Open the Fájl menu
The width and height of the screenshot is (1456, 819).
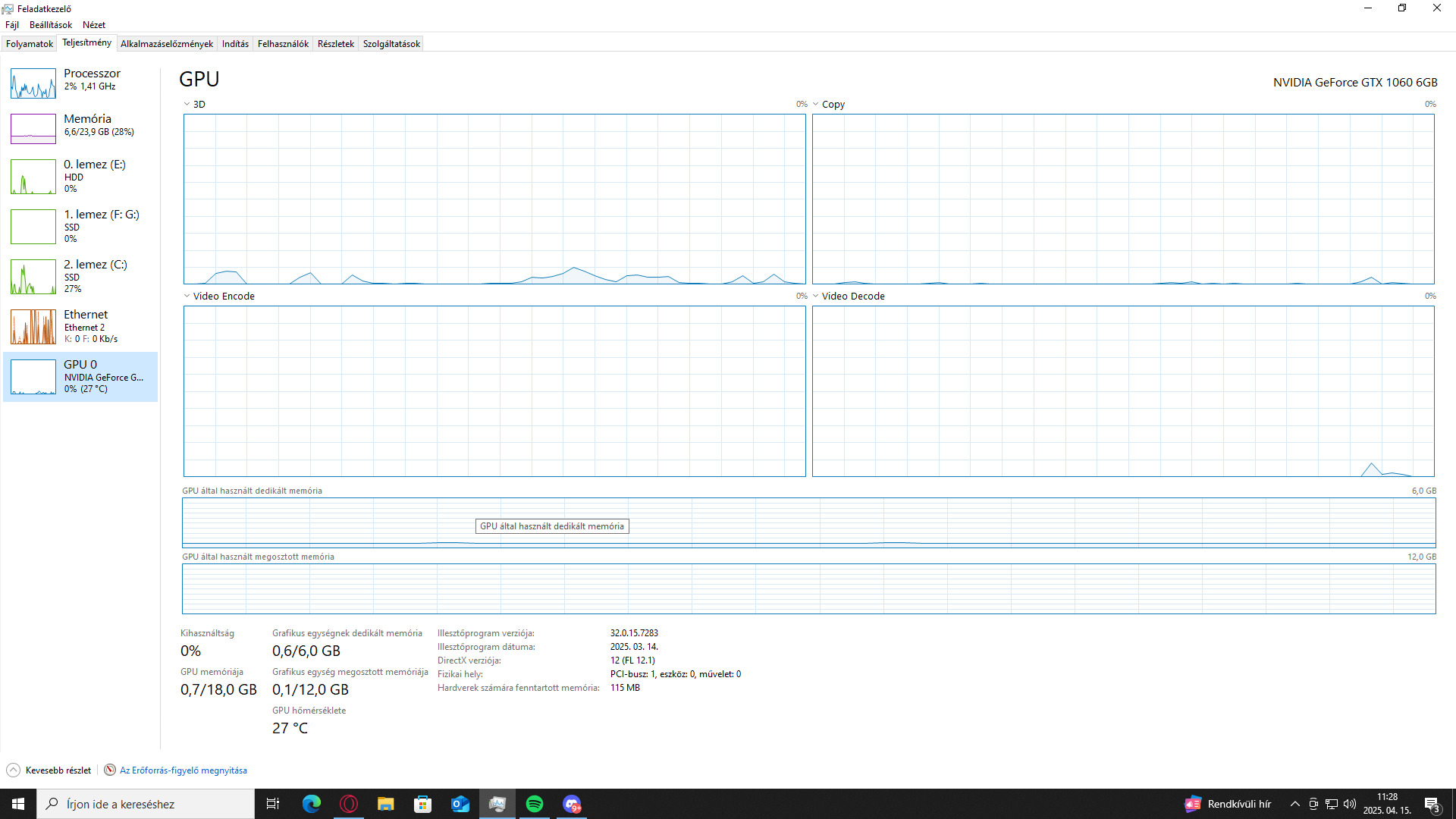coord(12,25)
